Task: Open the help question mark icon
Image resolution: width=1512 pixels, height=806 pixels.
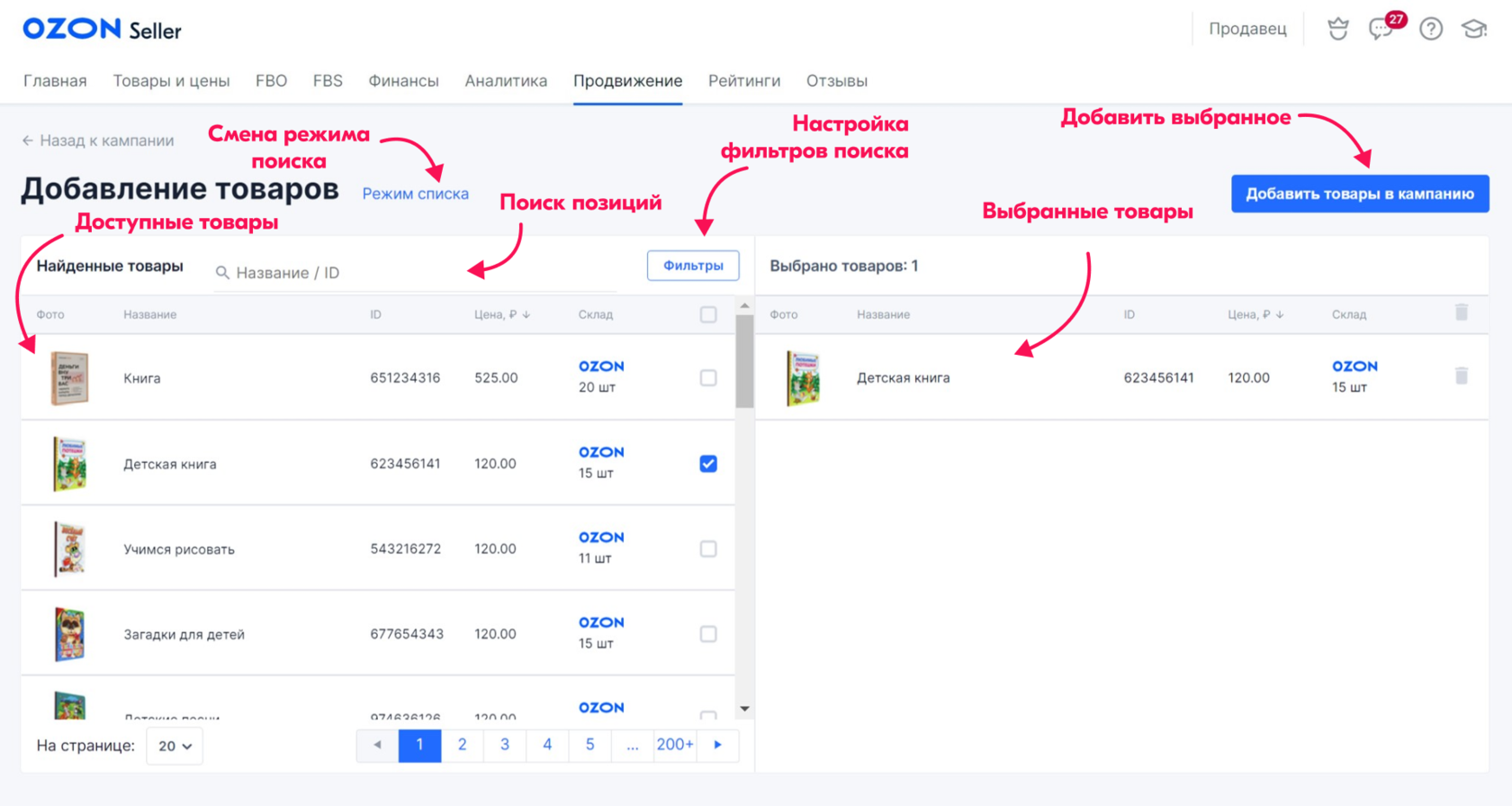Action: coord(1431,29)
